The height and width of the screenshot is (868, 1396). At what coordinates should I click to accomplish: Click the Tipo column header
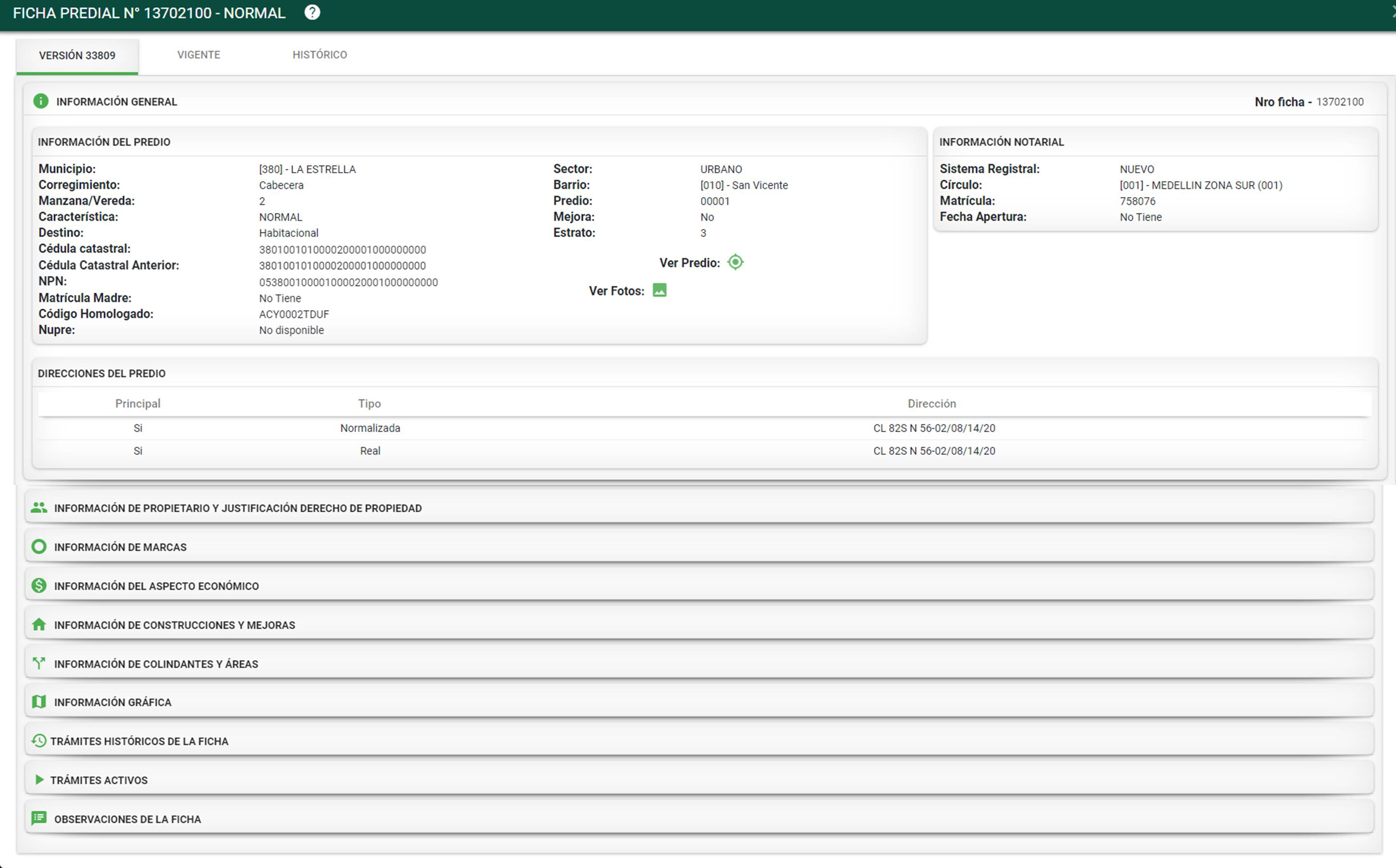pyautogui.click(x=370, y=403)
